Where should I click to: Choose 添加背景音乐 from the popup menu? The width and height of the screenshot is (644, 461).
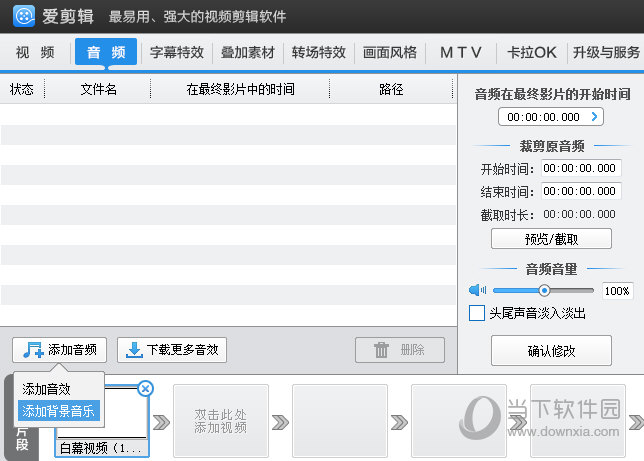(59, 410)
